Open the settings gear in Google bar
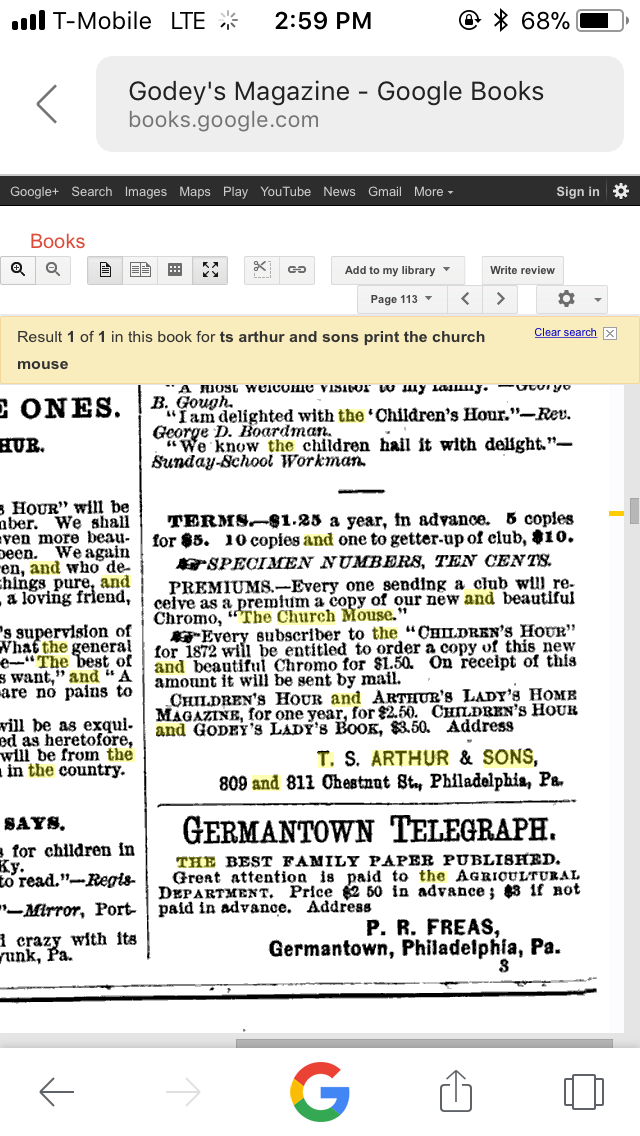The height and width of the screenshot is (1136, 640). (x=621, y=191)
